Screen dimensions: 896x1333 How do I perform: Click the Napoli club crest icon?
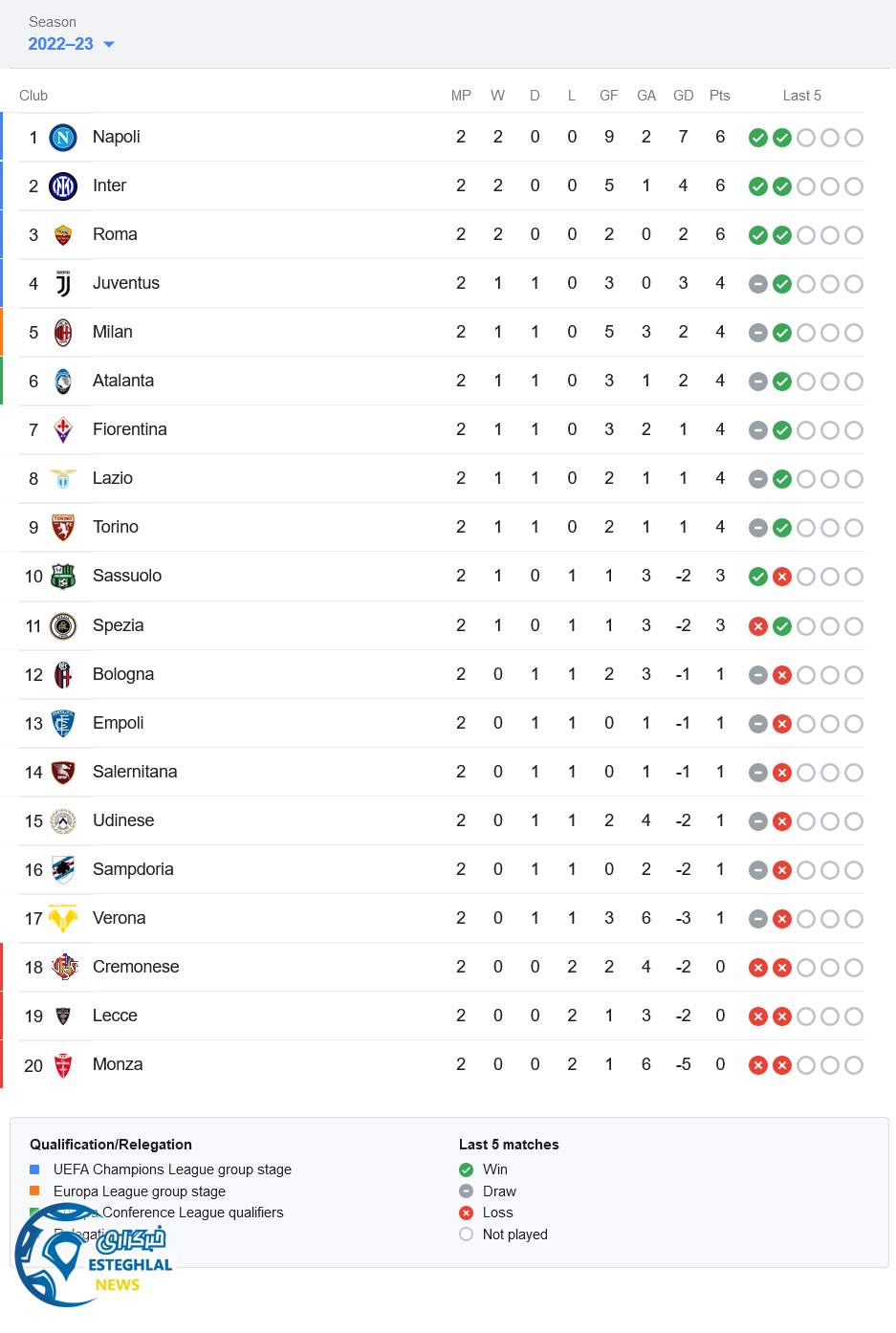[63, 138]
